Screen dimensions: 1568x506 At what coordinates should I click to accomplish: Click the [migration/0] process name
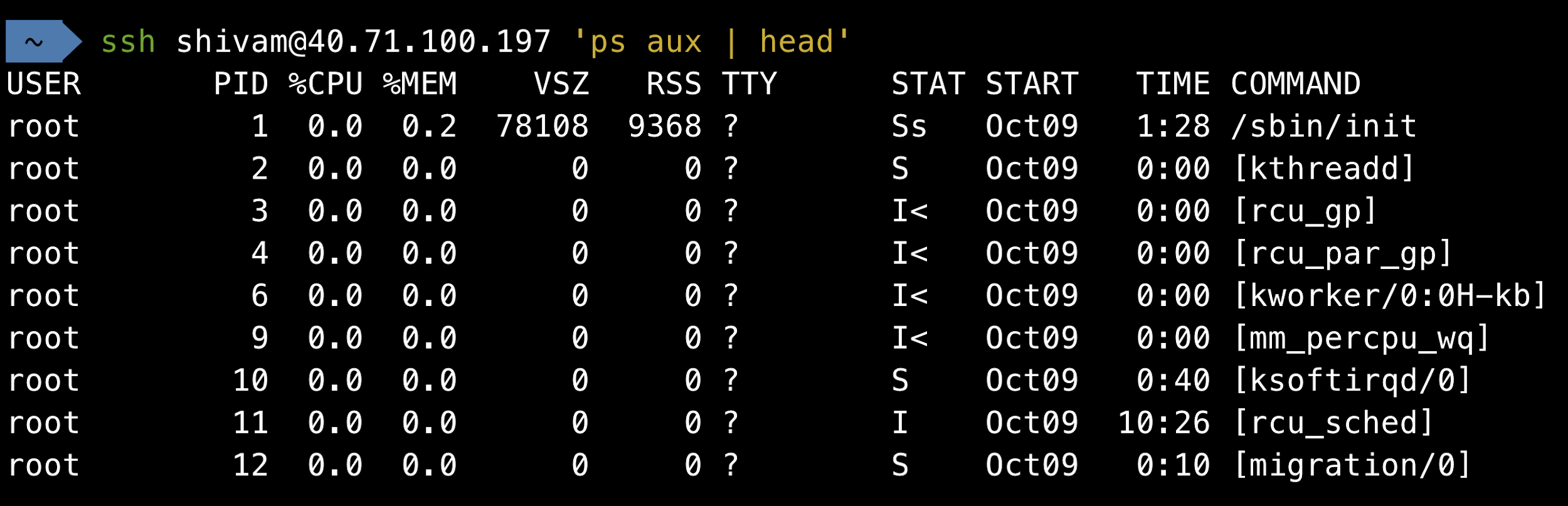1352,465
